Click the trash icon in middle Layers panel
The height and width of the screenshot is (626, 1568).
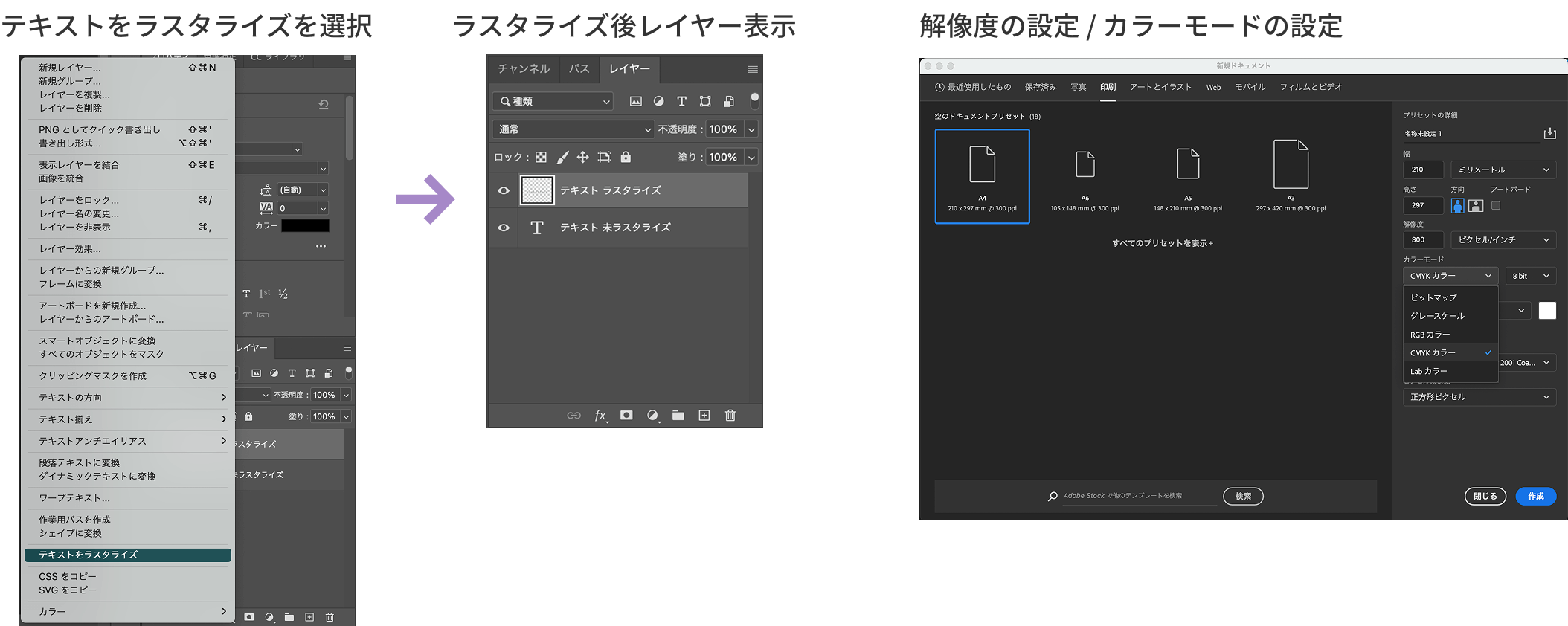coord(730,416)
